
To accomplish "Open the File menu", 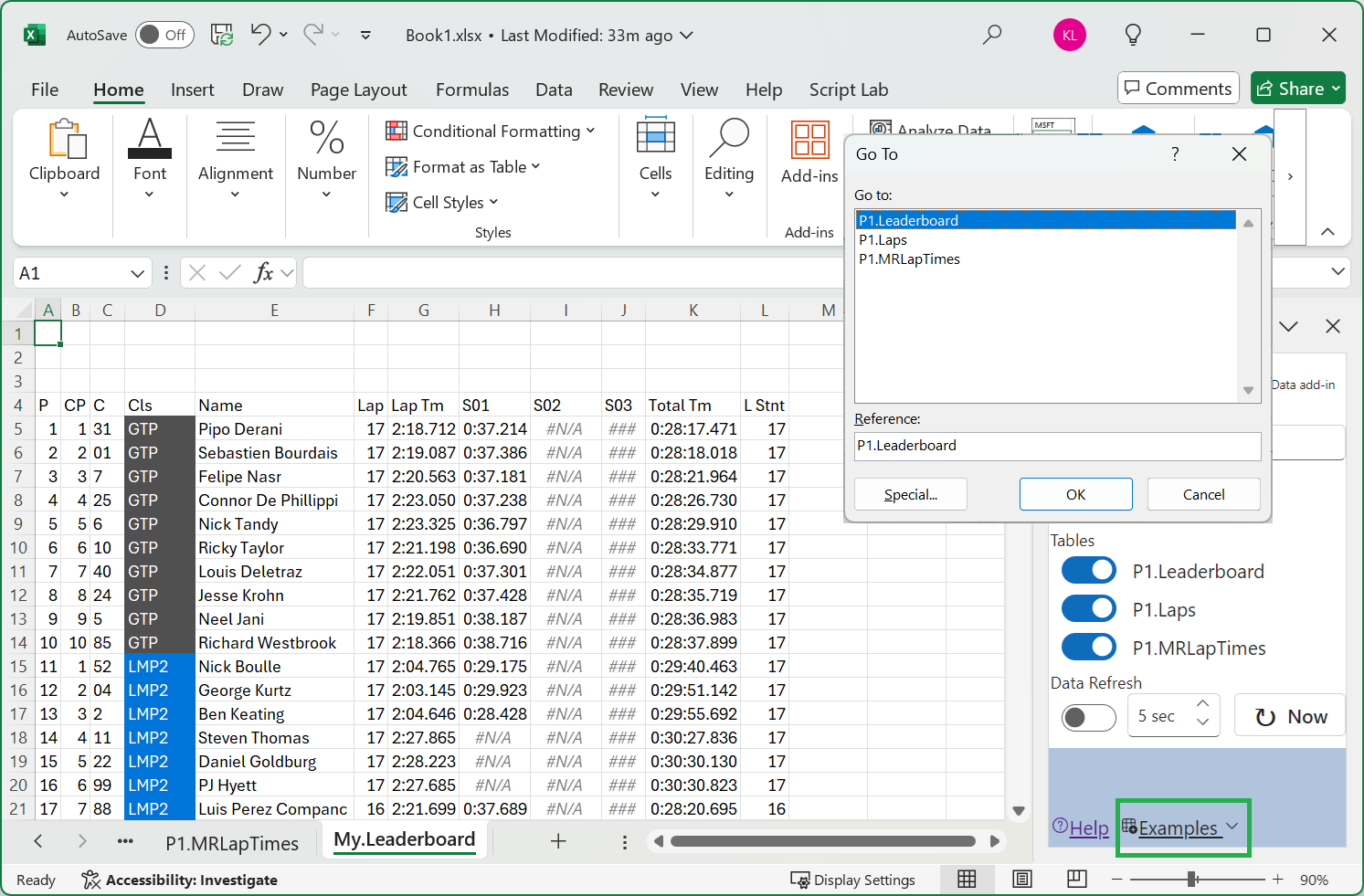I will 44,90.
